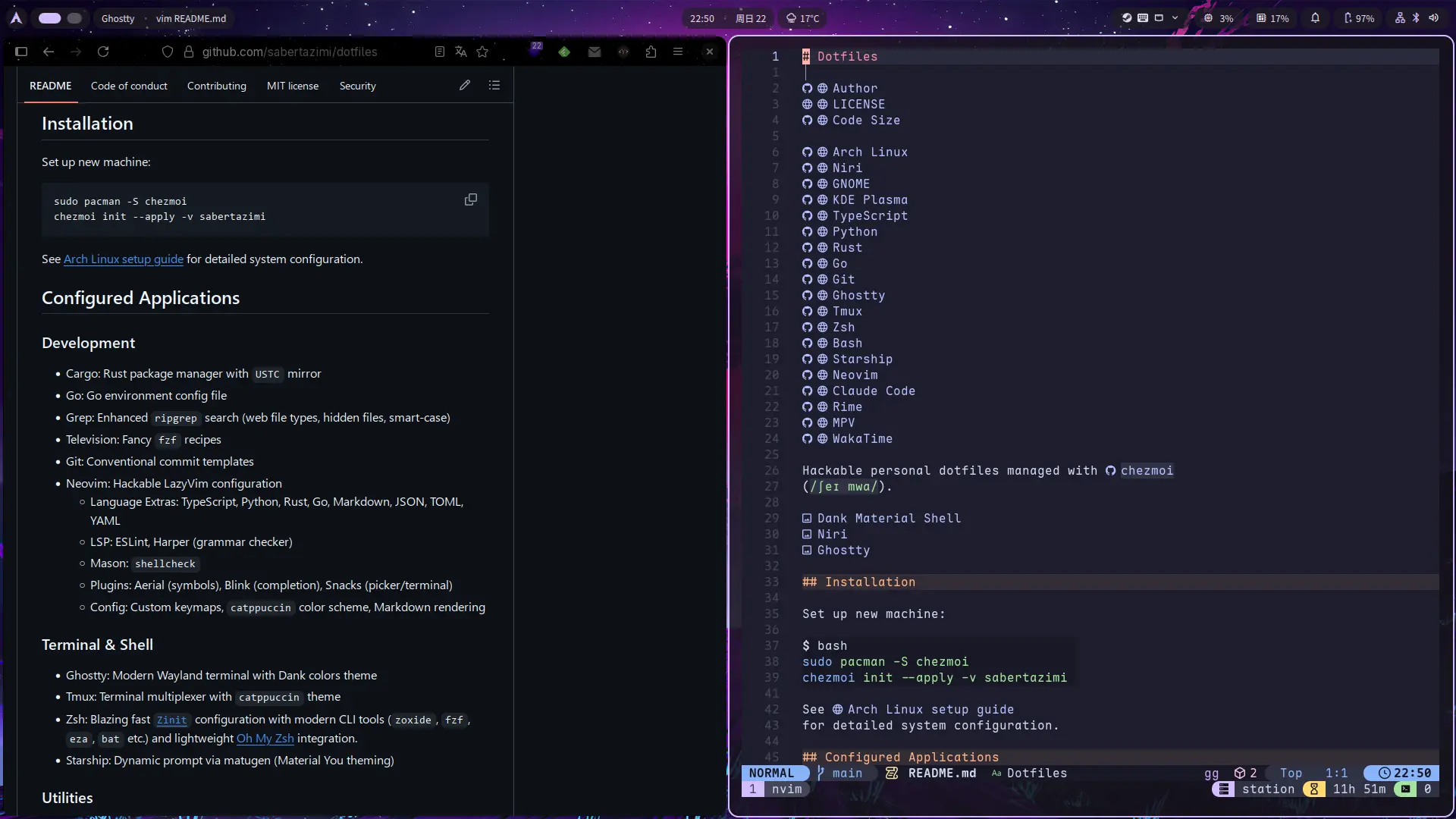Viewport: 1456px width, 819px height.
Task: Open the MIT license tab
Action: point(292,86)
